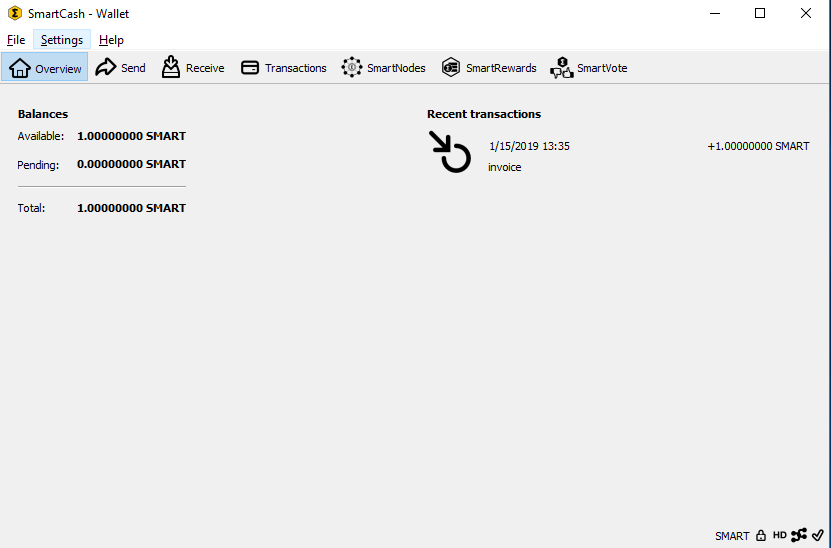Click the invoice transaction label
The width and height of the screenshot is (831, 548).
(505, 167)
